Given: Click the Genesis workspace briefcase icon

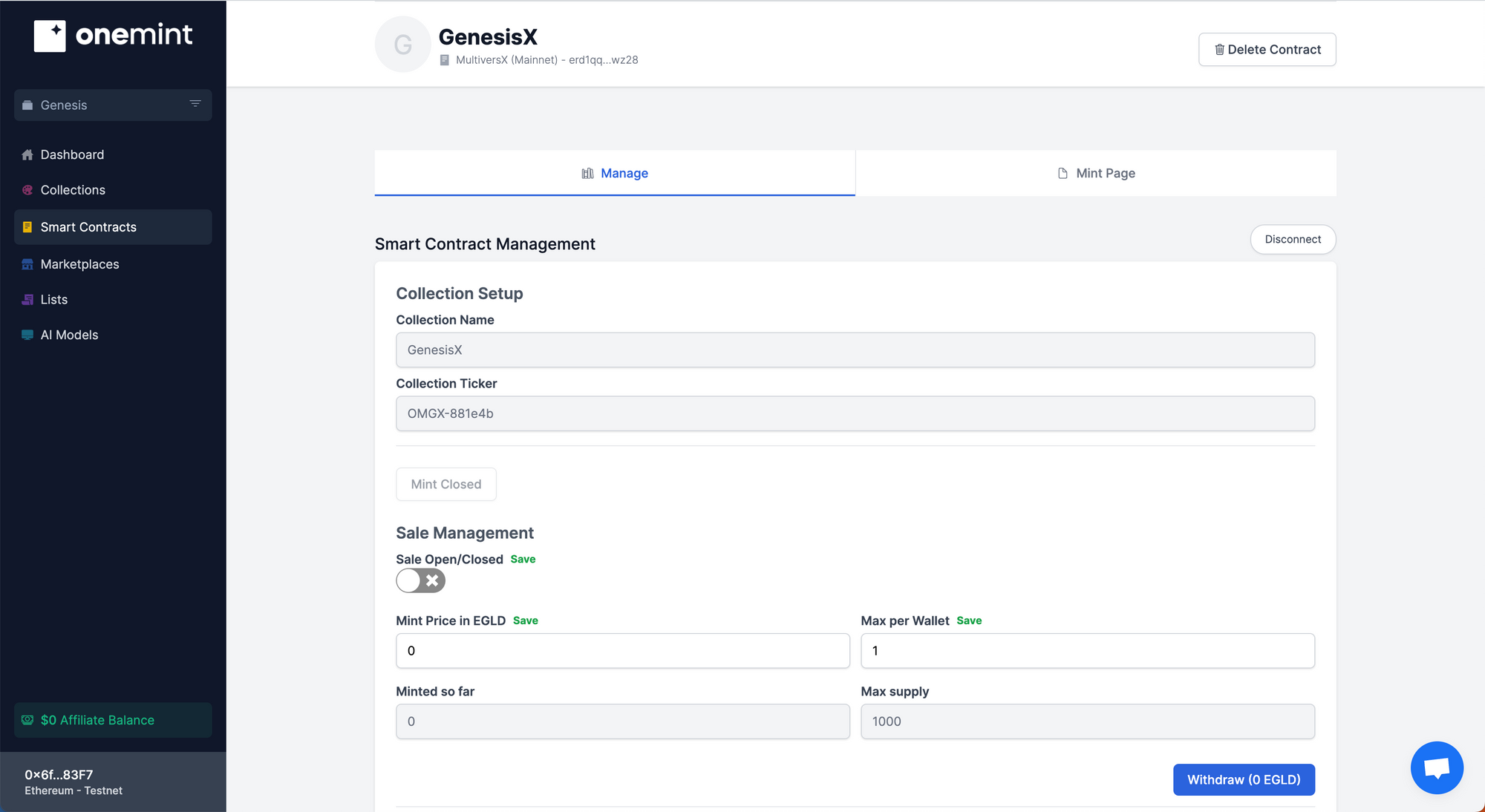Looking at the screenshot, I should tap(27, 105).
